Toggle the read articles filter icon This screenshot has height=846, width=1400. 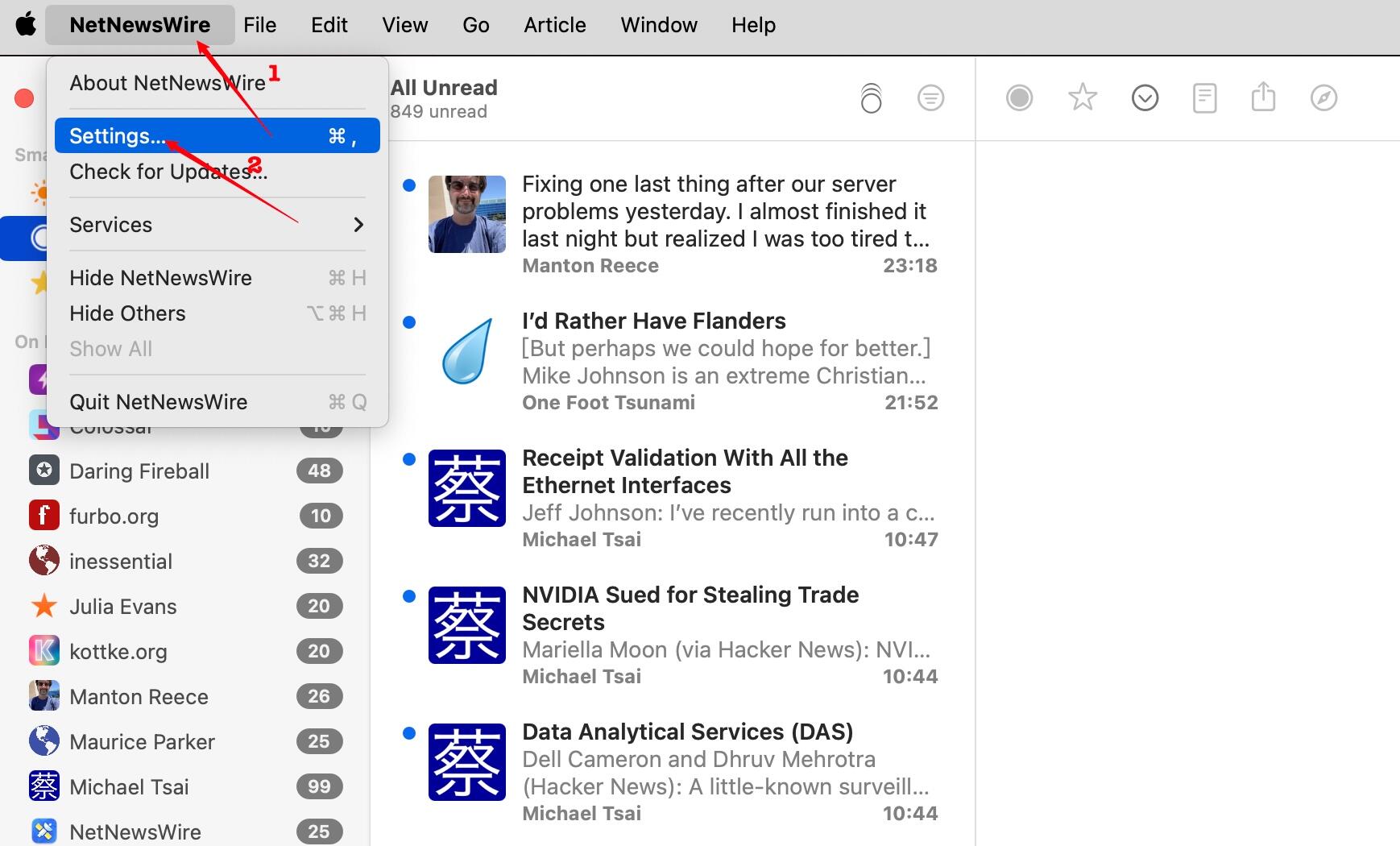(930, 98)
